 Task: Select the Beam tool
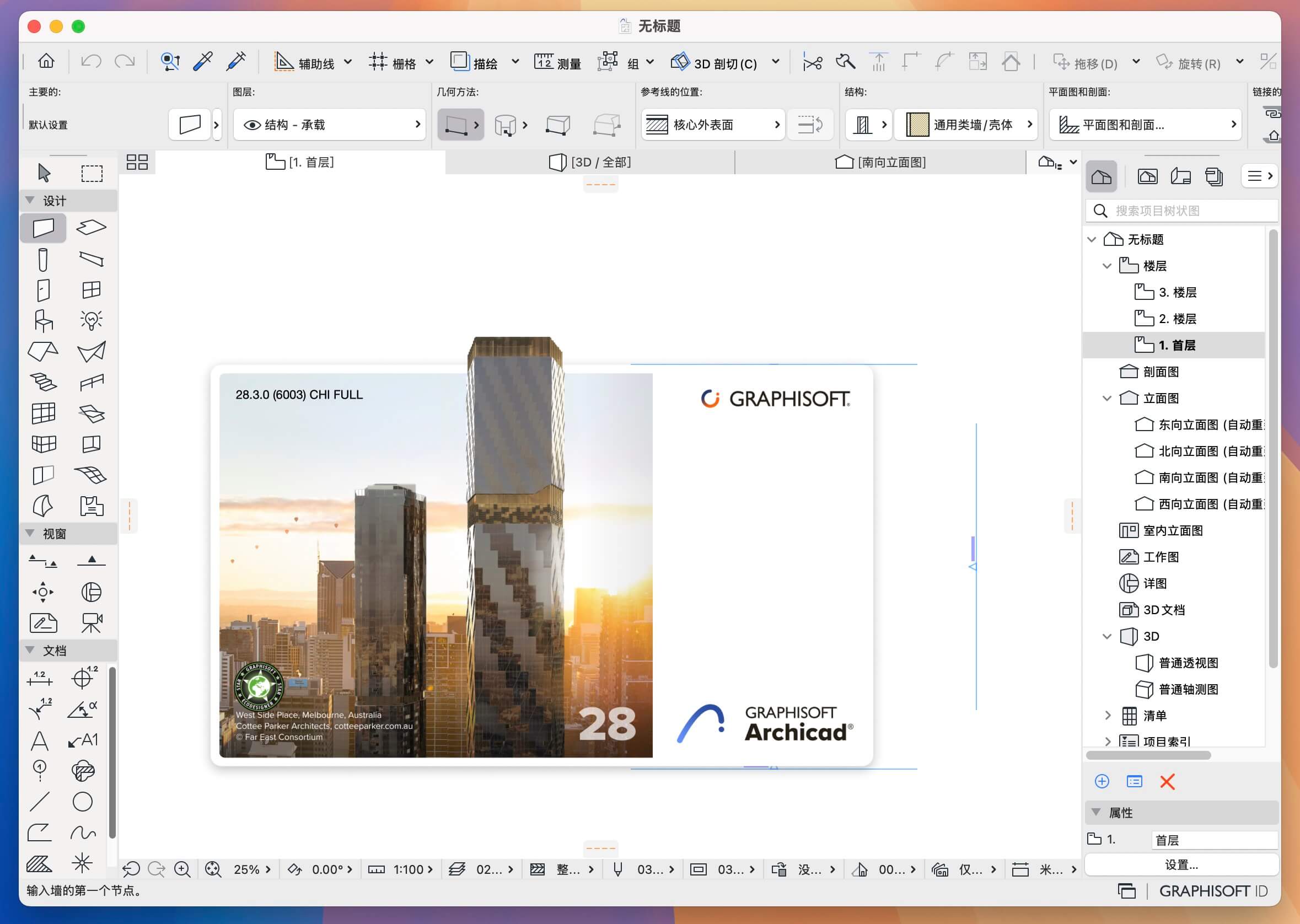91,259
